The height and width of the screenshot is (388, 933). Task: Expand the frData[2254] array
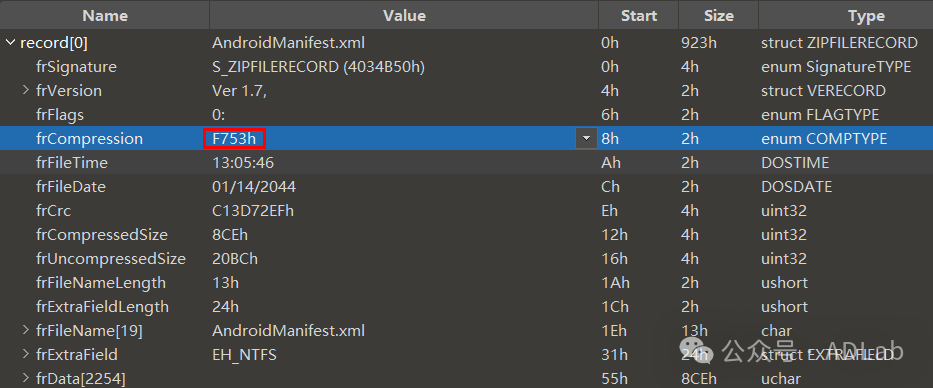point(26,378)
